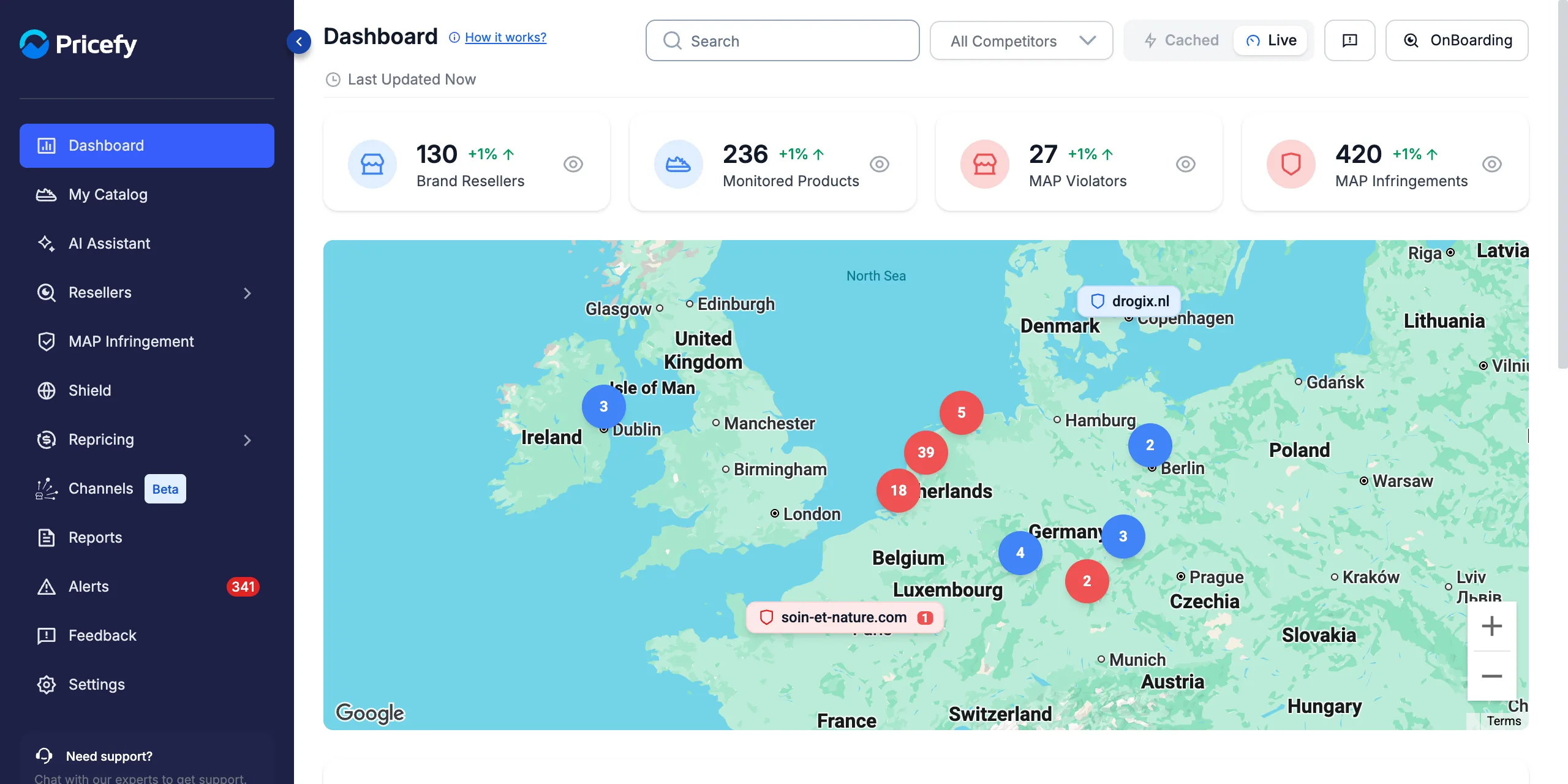Click the Brand Resellers store icon
The width and height of the screenshot is (1568, 784).
[372, 164]
